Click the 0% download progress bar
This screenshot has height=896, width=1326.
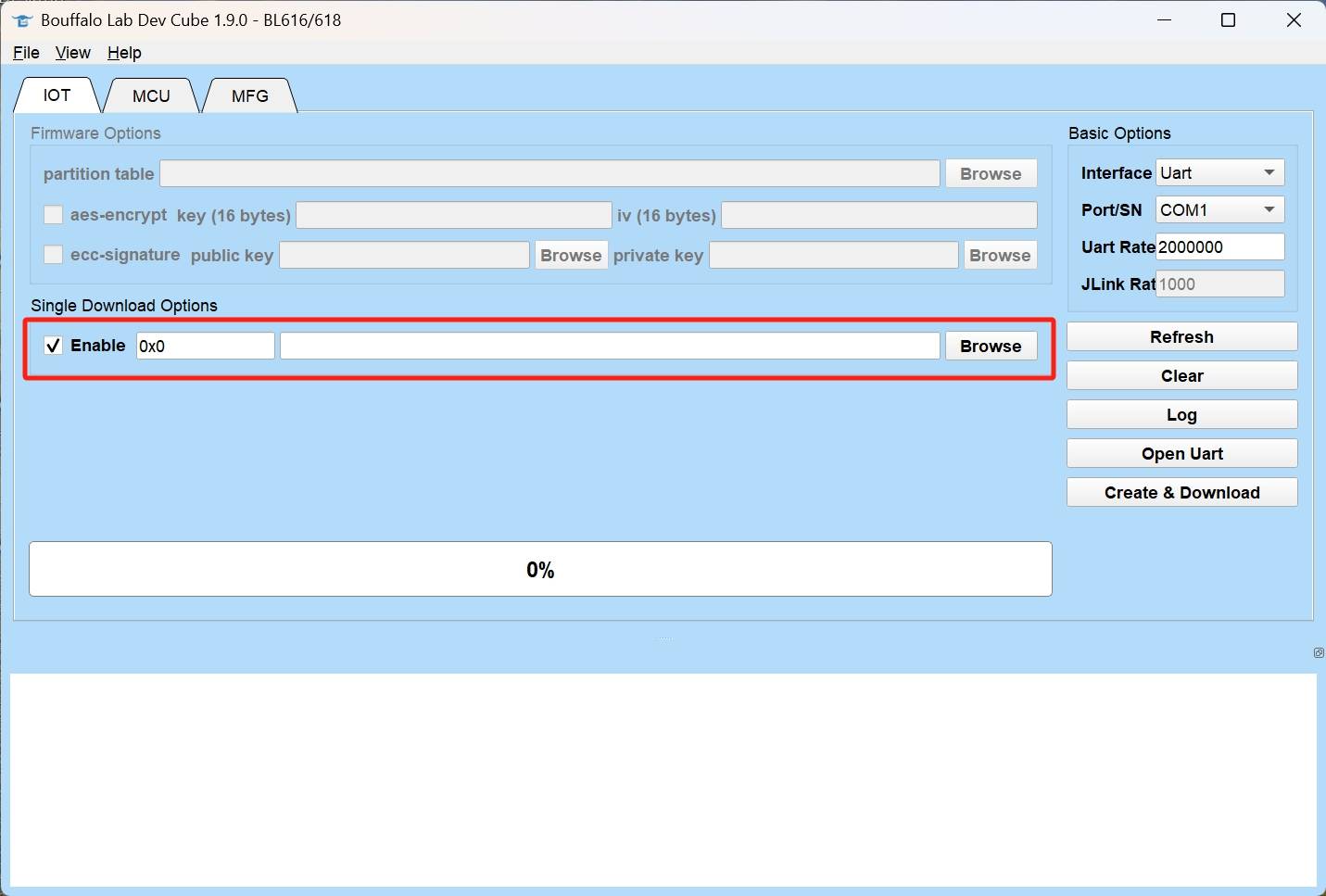pyautogui.click(x=540, y=569)
